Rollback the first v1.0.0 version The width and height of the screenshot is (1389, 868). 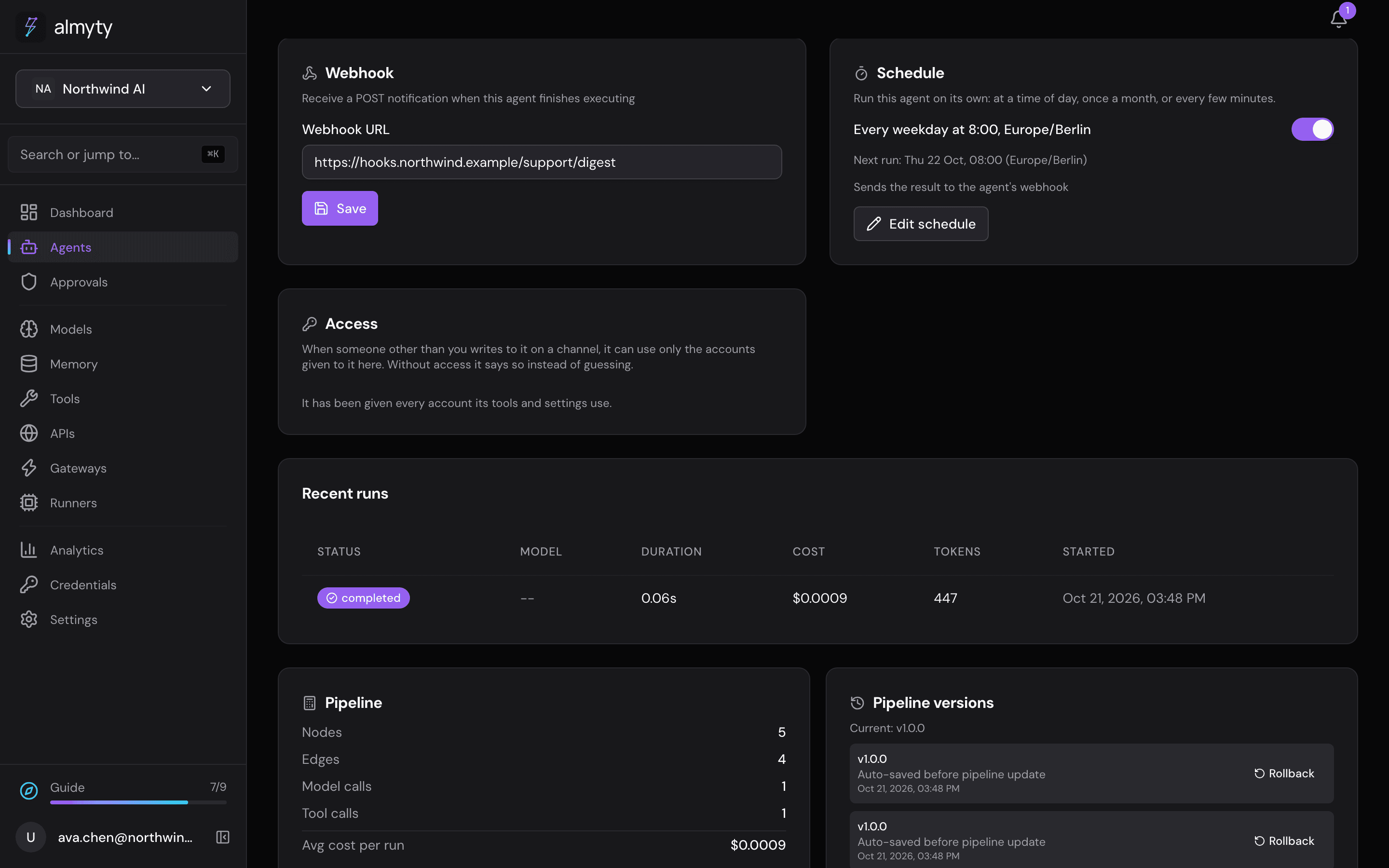coord(1284,773)
